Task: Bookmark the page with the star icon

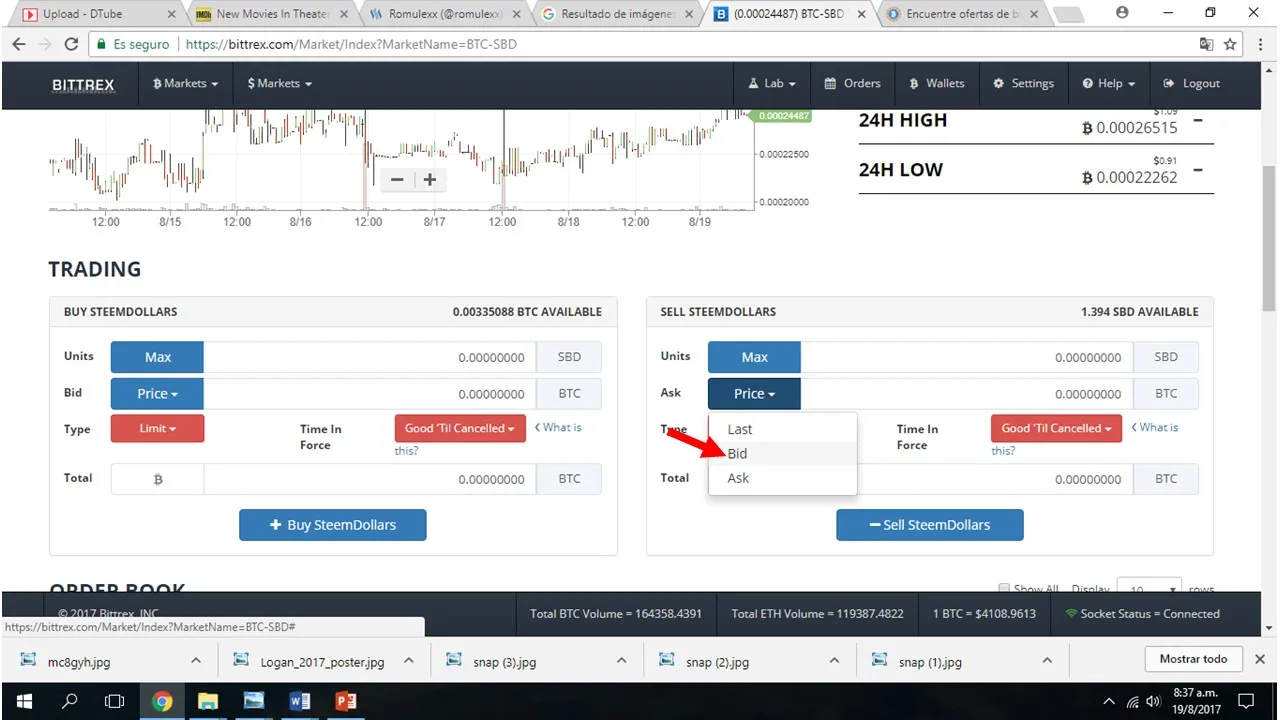Action: point(1230,45)
